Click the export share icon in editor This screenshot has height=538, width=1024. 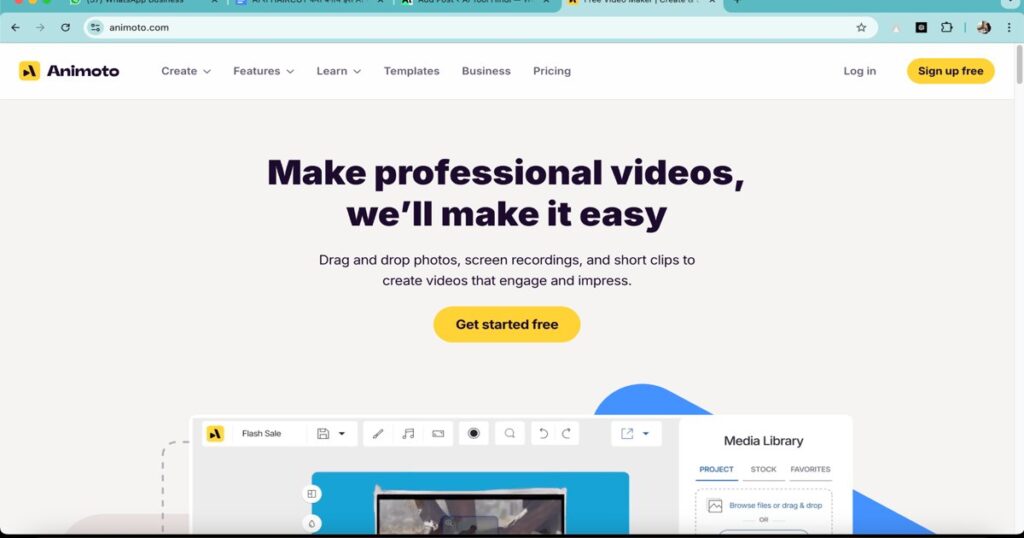[627, 434]
